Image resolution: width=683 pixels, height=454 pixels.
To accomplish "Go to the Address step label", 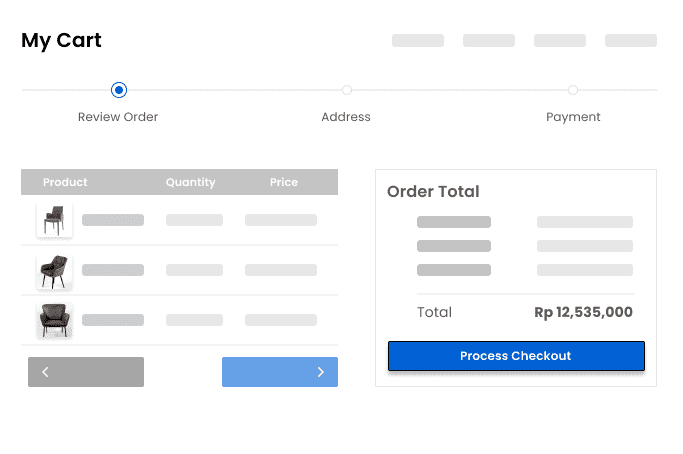I will point(346,117).
